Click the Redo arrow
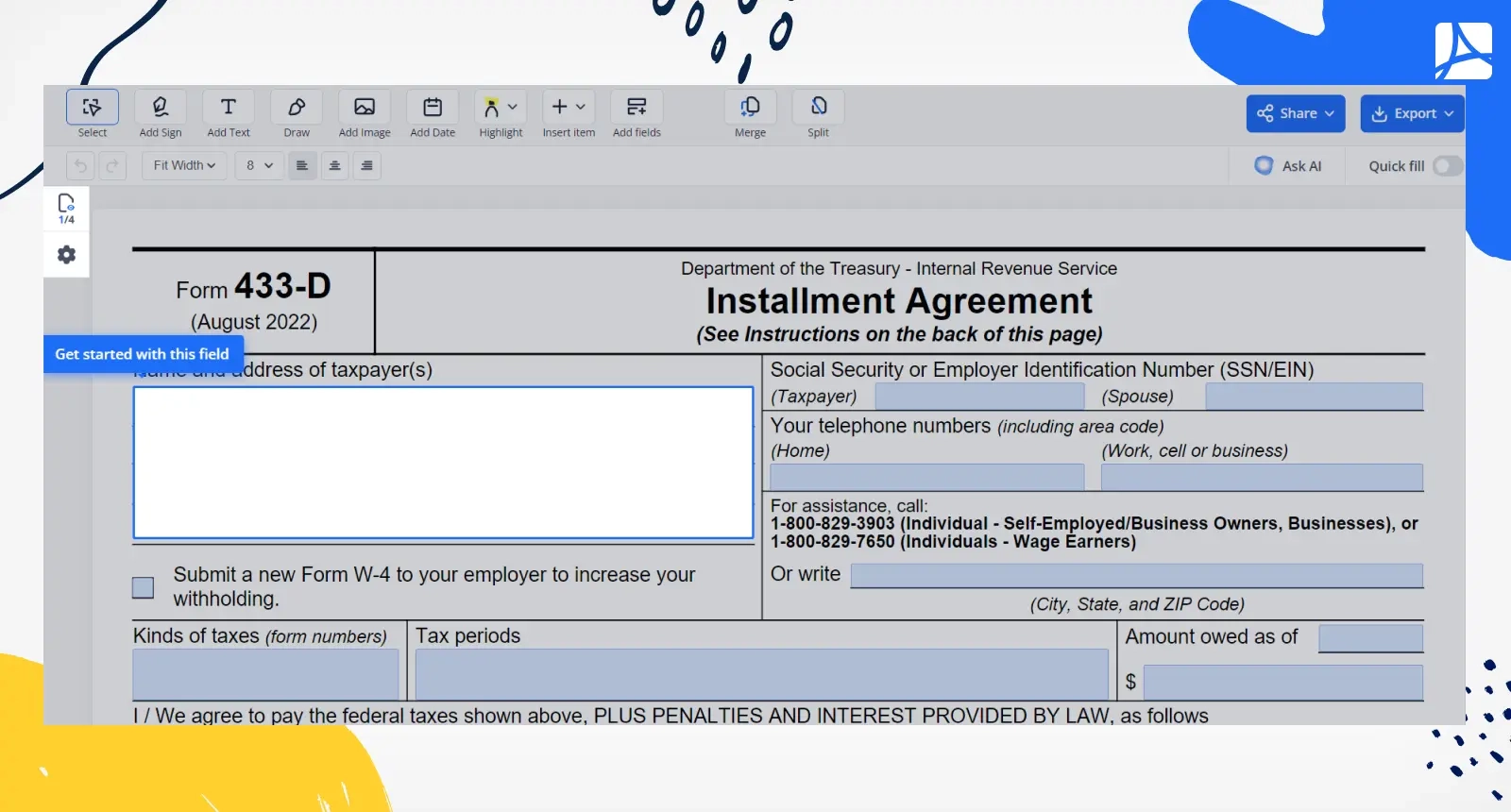The image size is (1511, 812). [112, 166]
